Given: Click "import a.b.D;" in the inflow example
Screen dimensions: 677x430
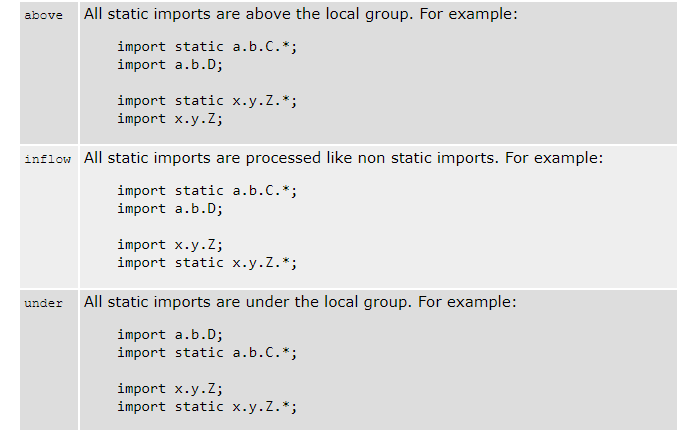Looking at the screenshot, I should click(170, 209).
